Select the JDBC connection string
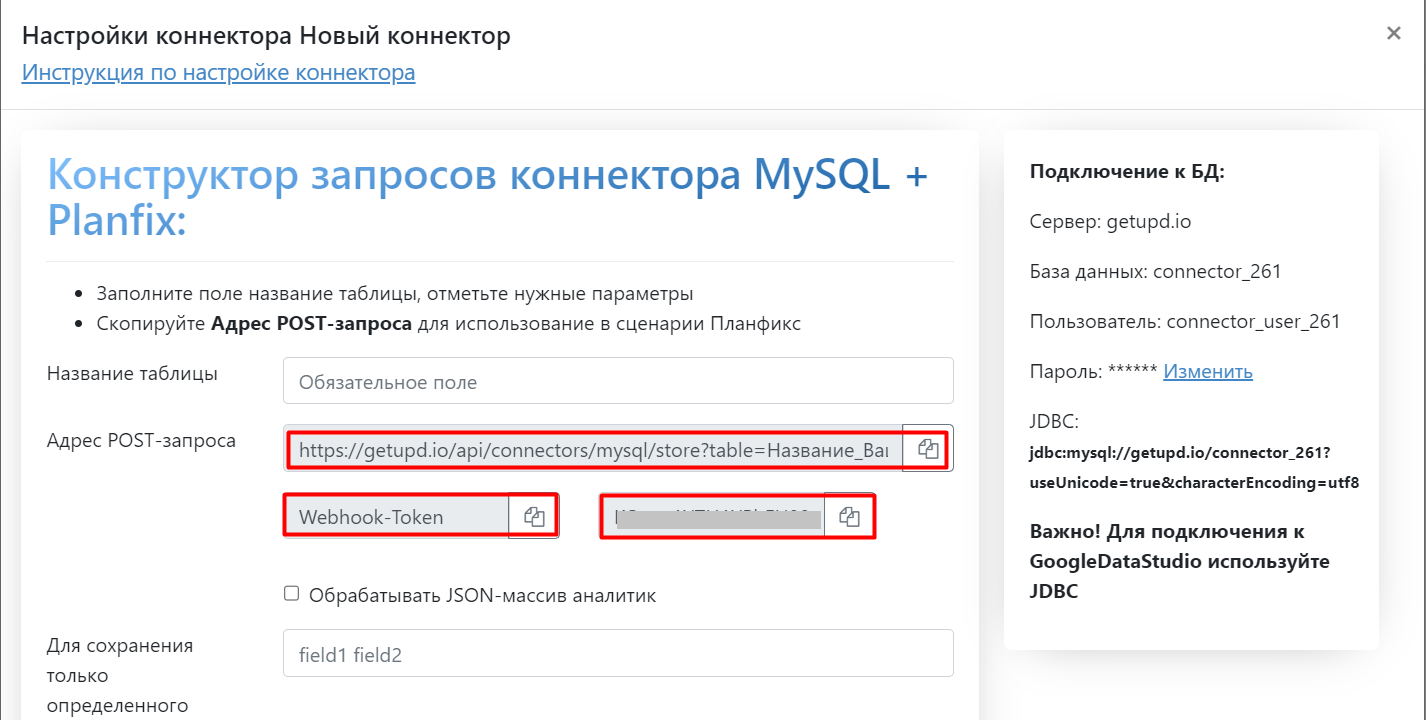1426x720 pixels. click(1194, 467)
